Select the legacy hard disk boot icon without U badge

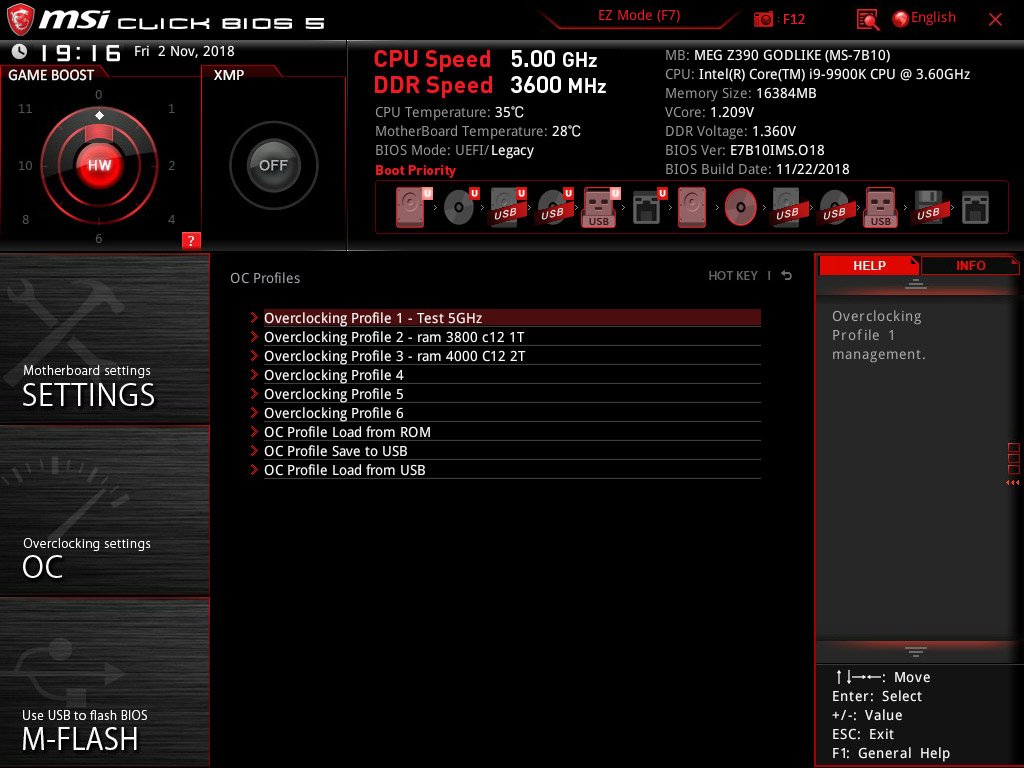click(692, 207)
